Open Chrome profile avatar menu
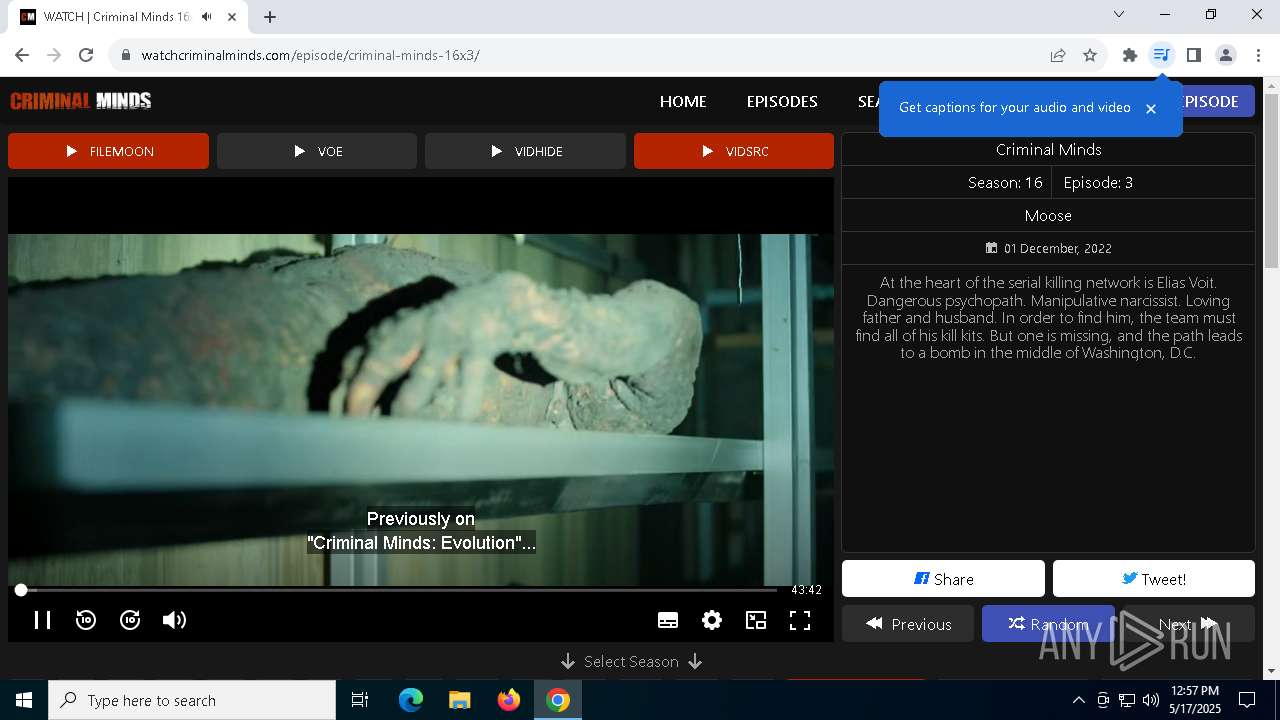The image size is (1280, 720). click(x=1225, y=55)
